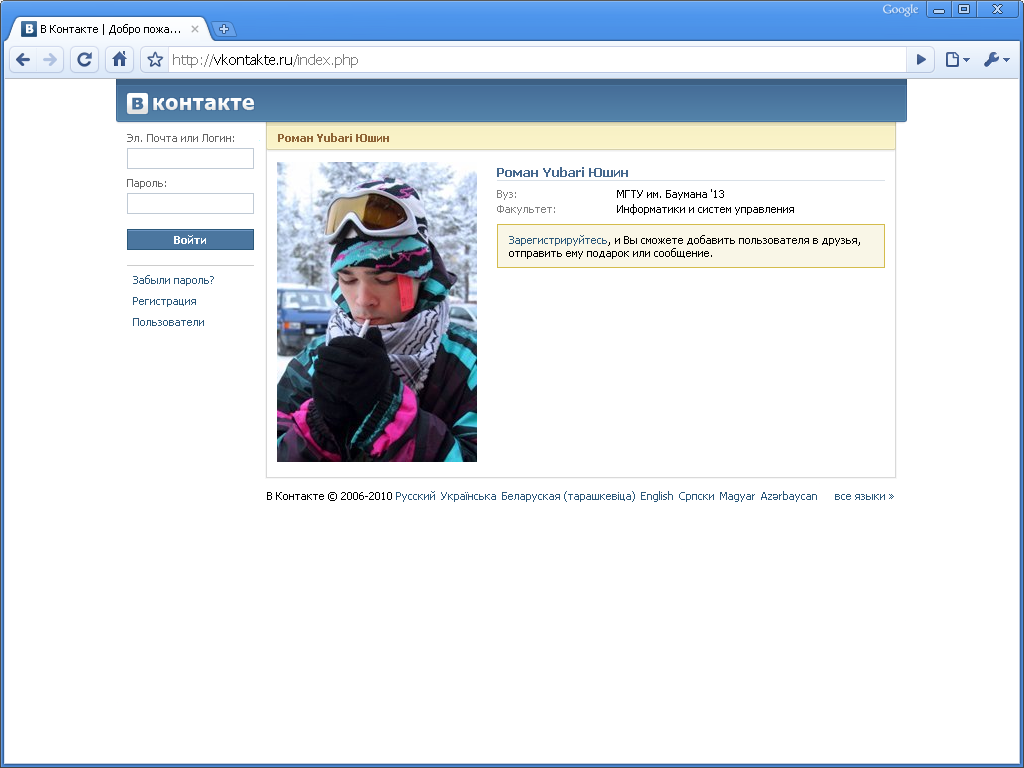Open the Забыли пароль? link
The image size is (1024, 768).
(x=173, y=280)
